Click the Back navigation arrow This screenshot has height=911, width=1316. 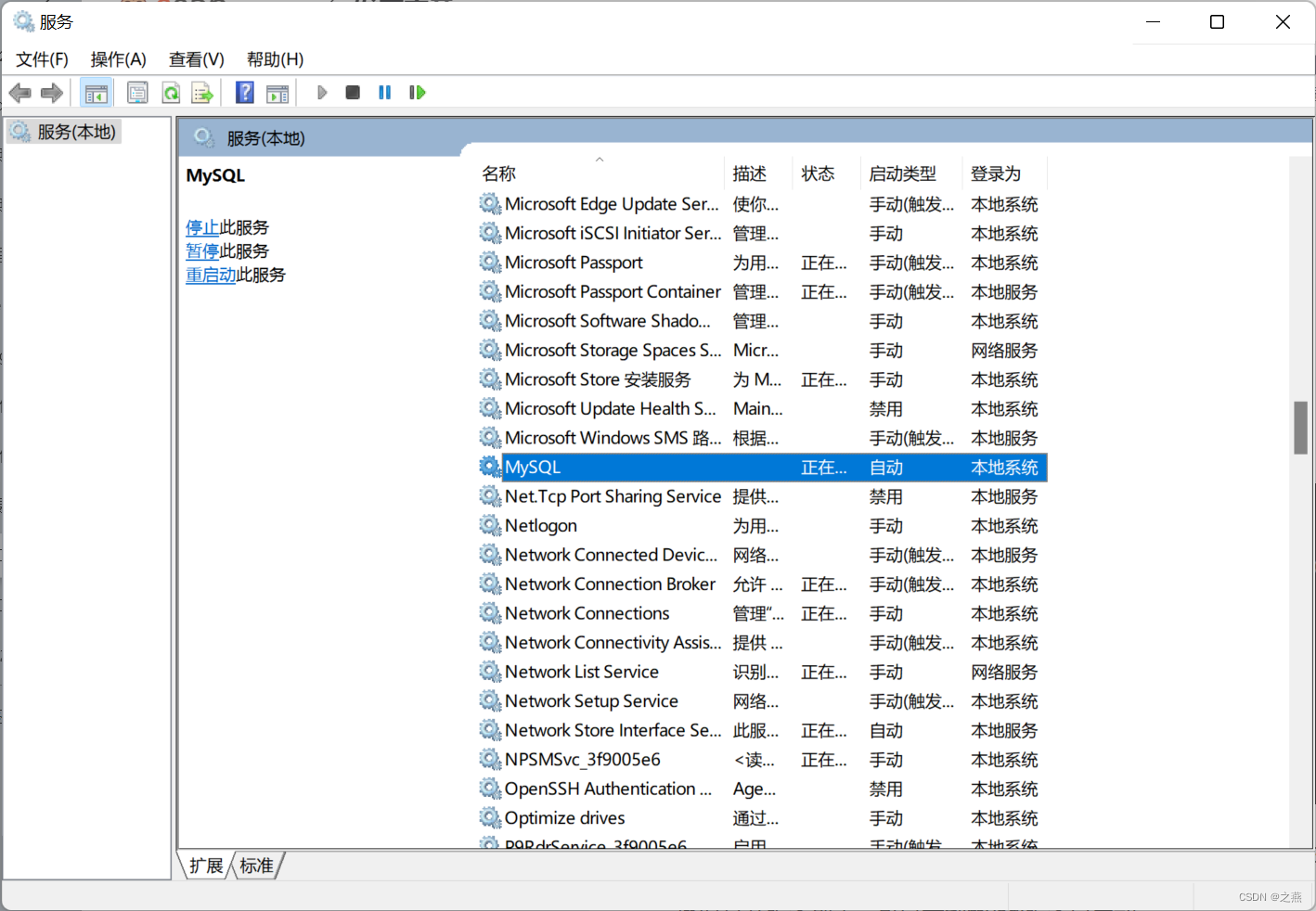coord(19,92)
